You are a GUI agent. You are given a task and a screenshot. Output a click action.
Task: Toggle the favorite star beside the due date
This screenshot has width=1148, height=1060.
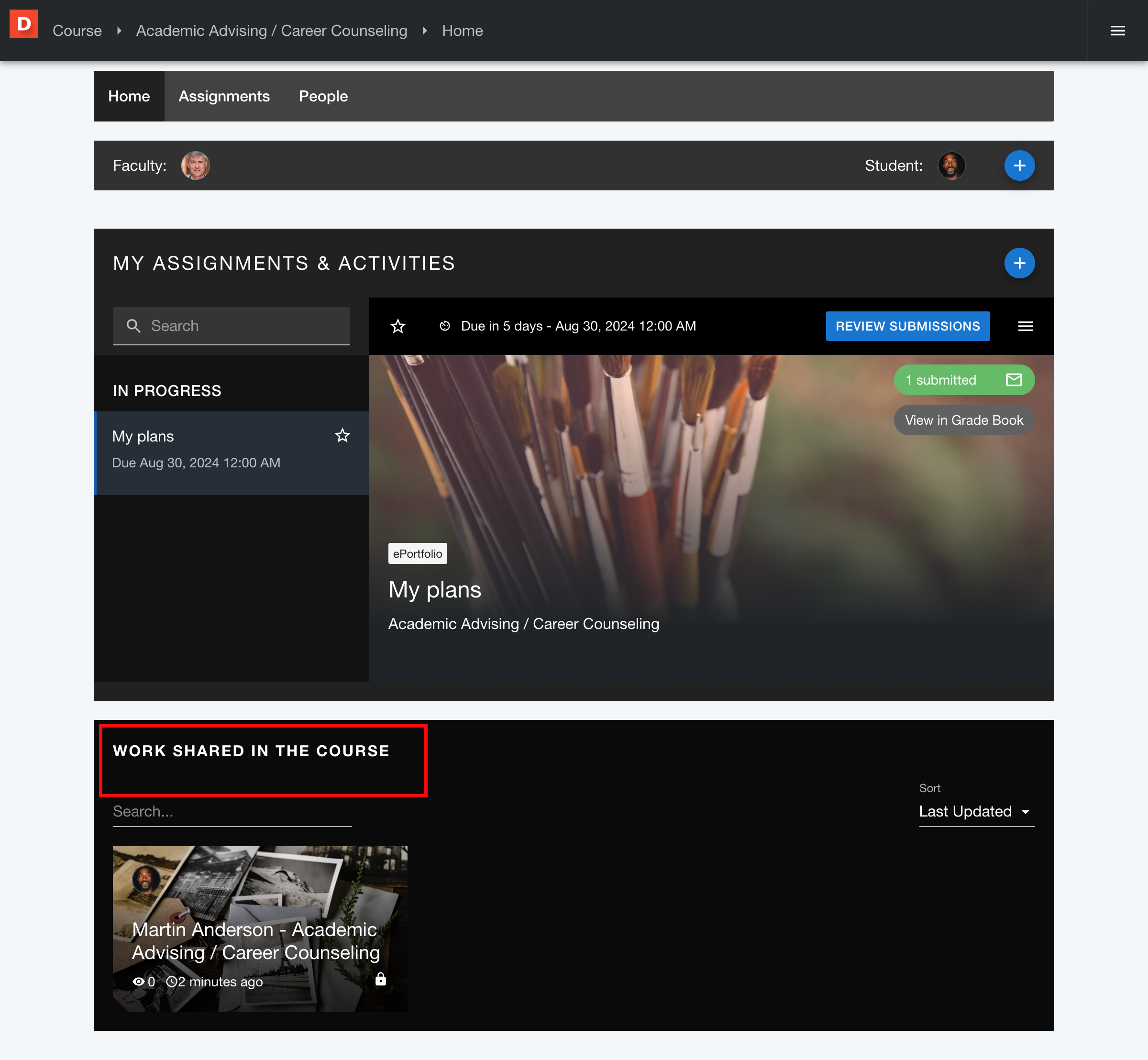tap(397, 326)
